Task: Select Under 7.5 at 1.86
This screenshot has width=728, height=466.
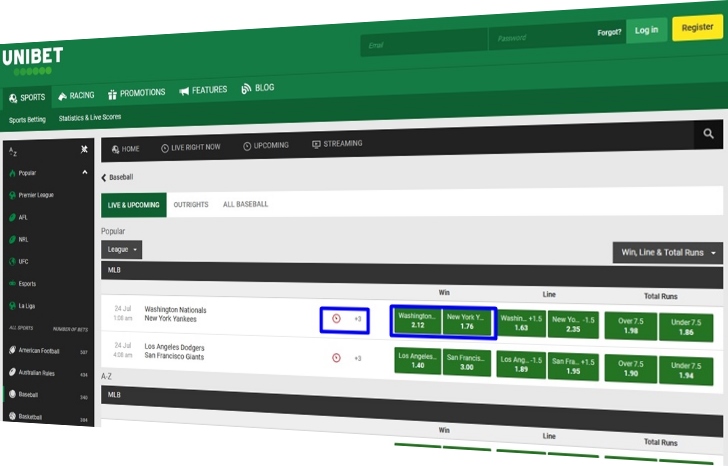Action: point(686,327)
